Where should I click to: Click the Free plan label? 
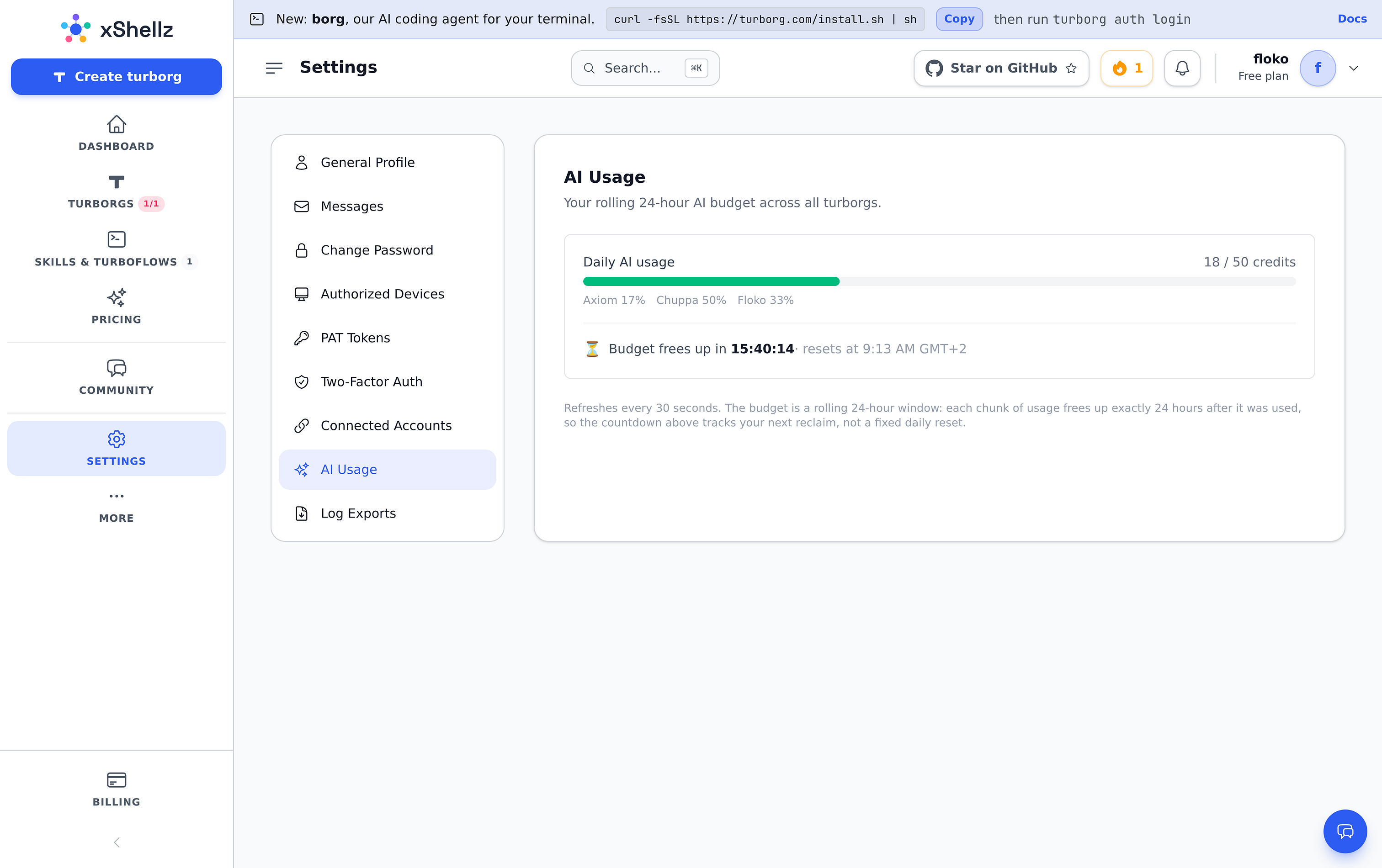1263,76
